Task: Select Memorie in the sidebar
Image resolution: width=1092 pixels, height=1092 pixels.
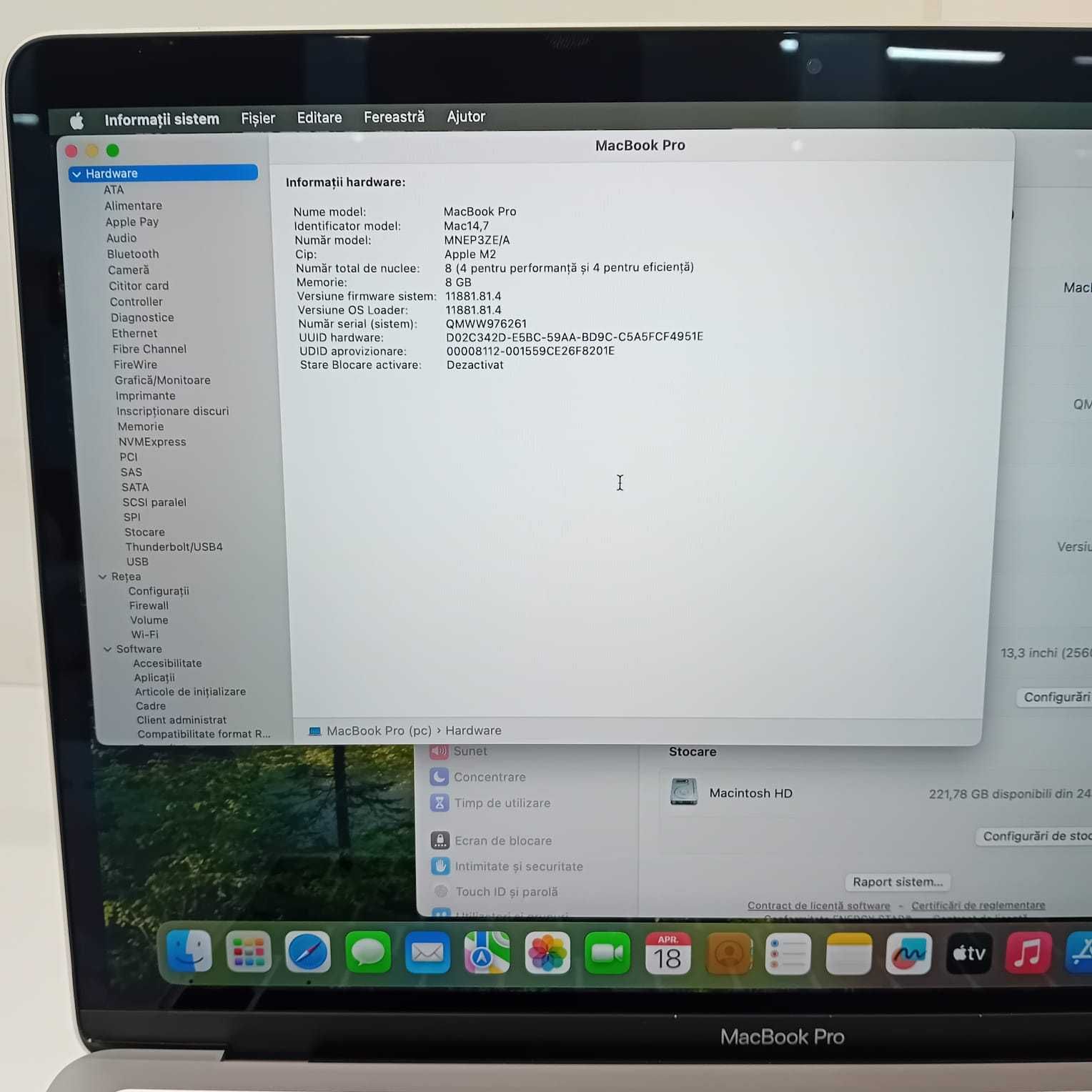Action: (x=141, y=426)
